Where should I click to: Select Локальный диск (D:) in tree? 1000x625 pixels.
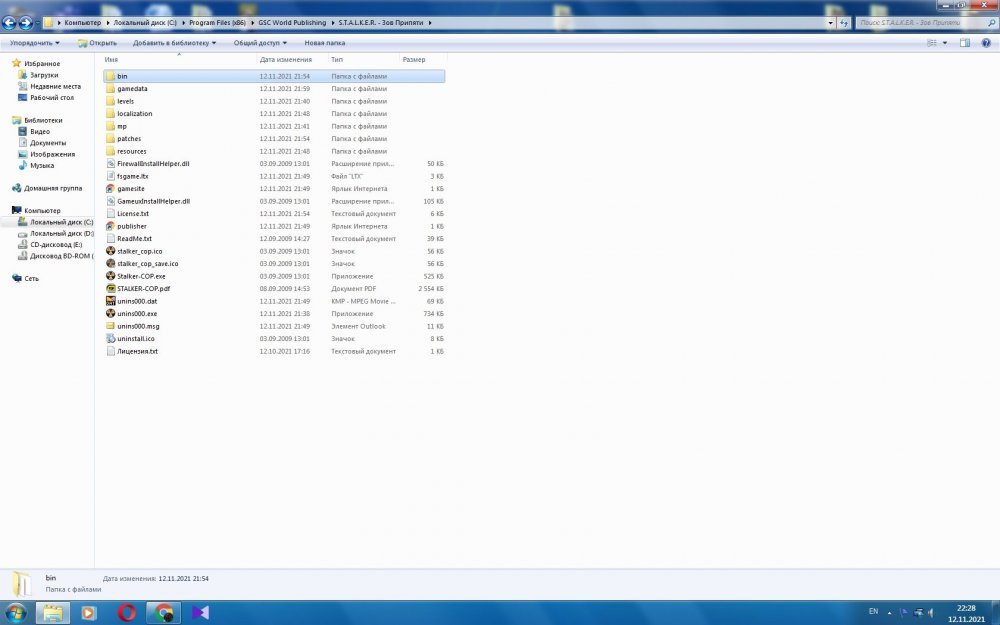(x=61, y=233)
